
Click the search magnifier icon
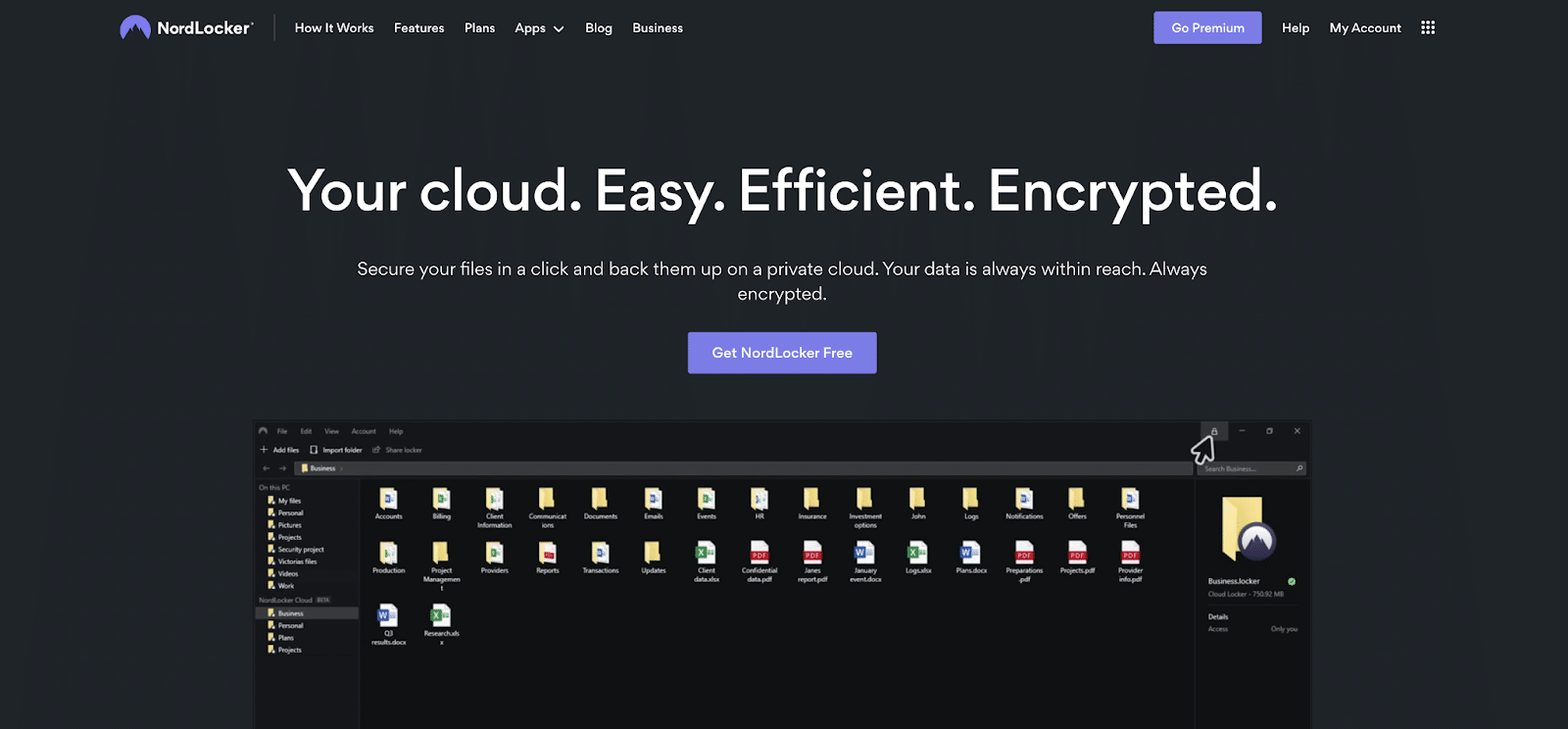pyautogui.click(x=1299, y=468)
